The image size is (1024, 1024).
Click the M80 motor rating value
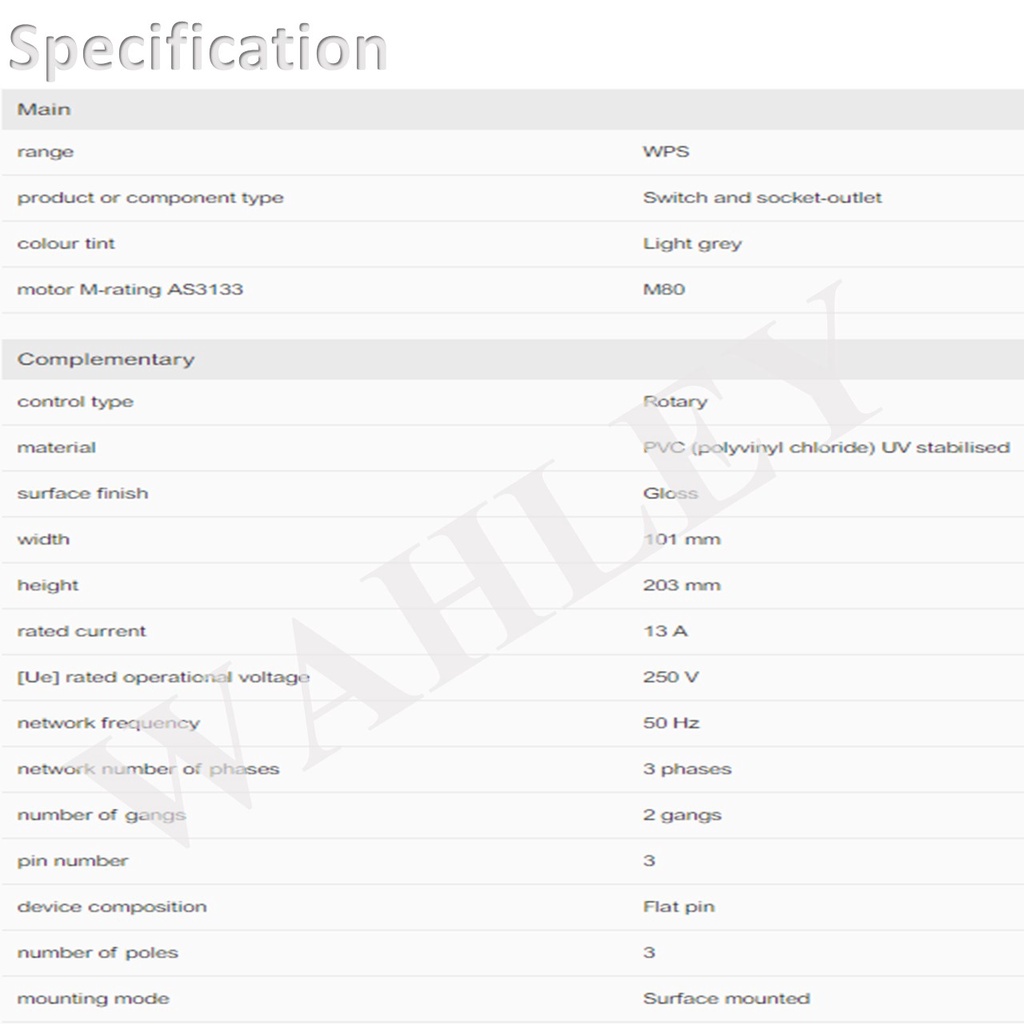coord(664,290)
